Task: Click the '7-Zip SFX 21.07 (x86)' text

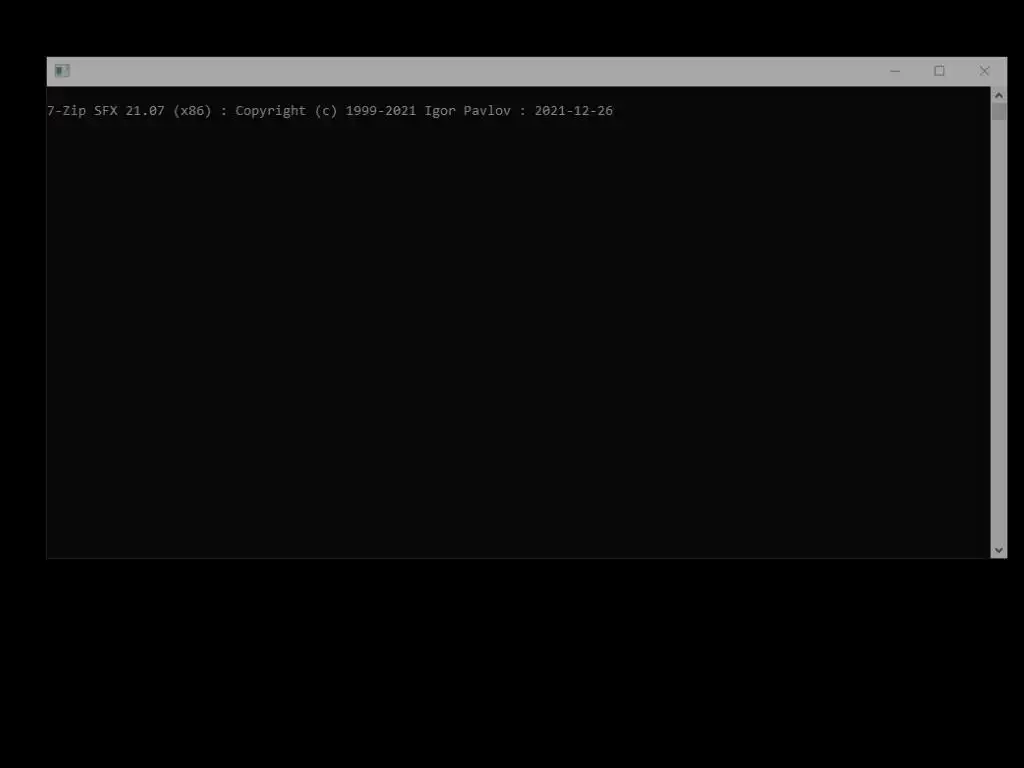Action: 129,111
